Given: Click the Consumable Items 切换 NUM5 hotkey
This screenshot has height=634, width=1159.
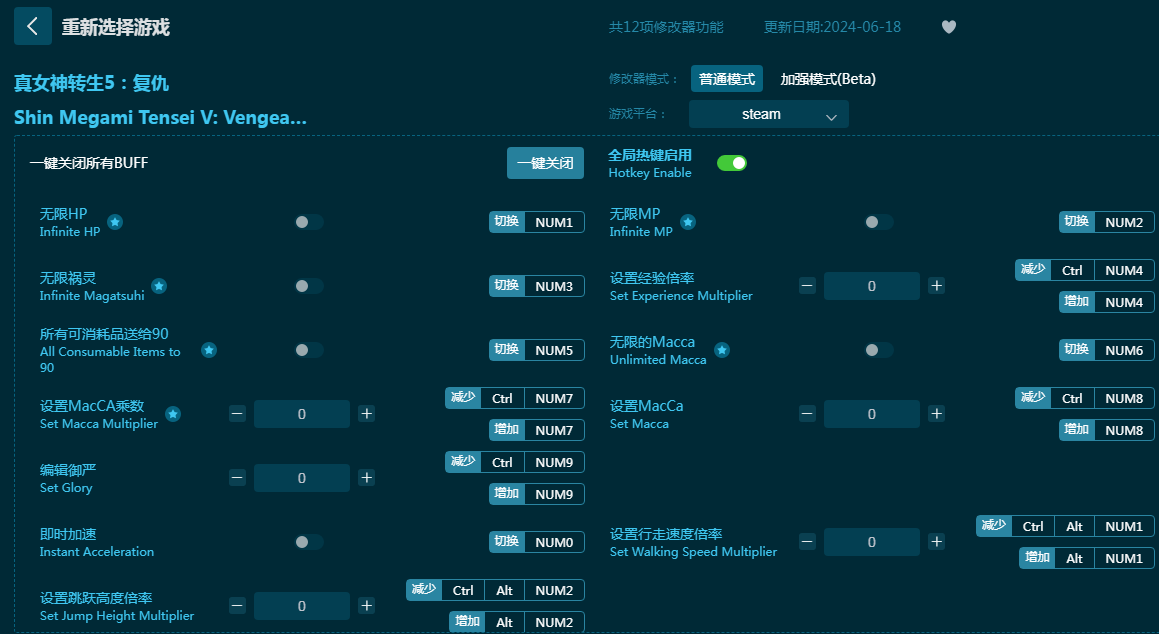Looking at the screenshot, I should pos(537,350).
